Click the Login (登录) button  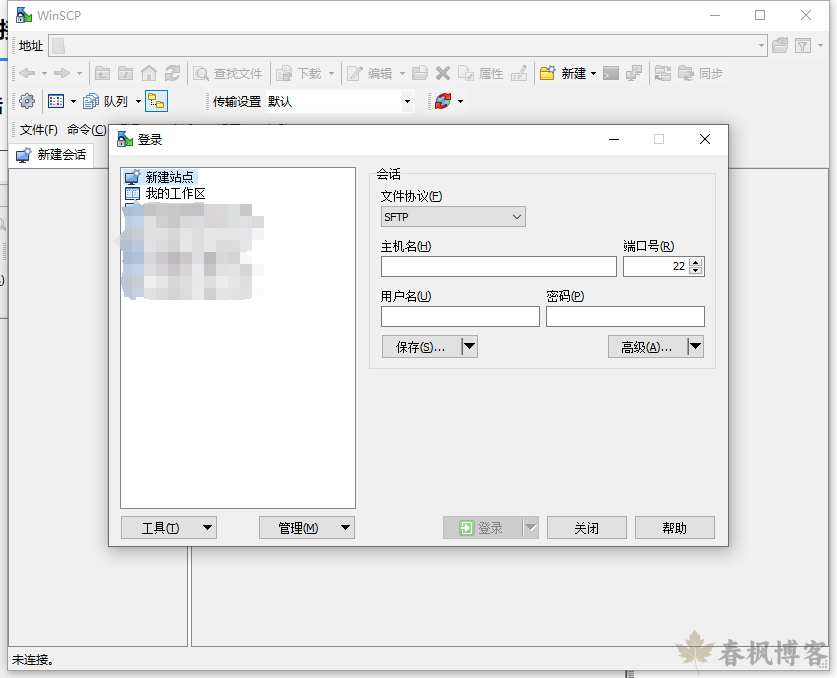click(x=483, y=527)
